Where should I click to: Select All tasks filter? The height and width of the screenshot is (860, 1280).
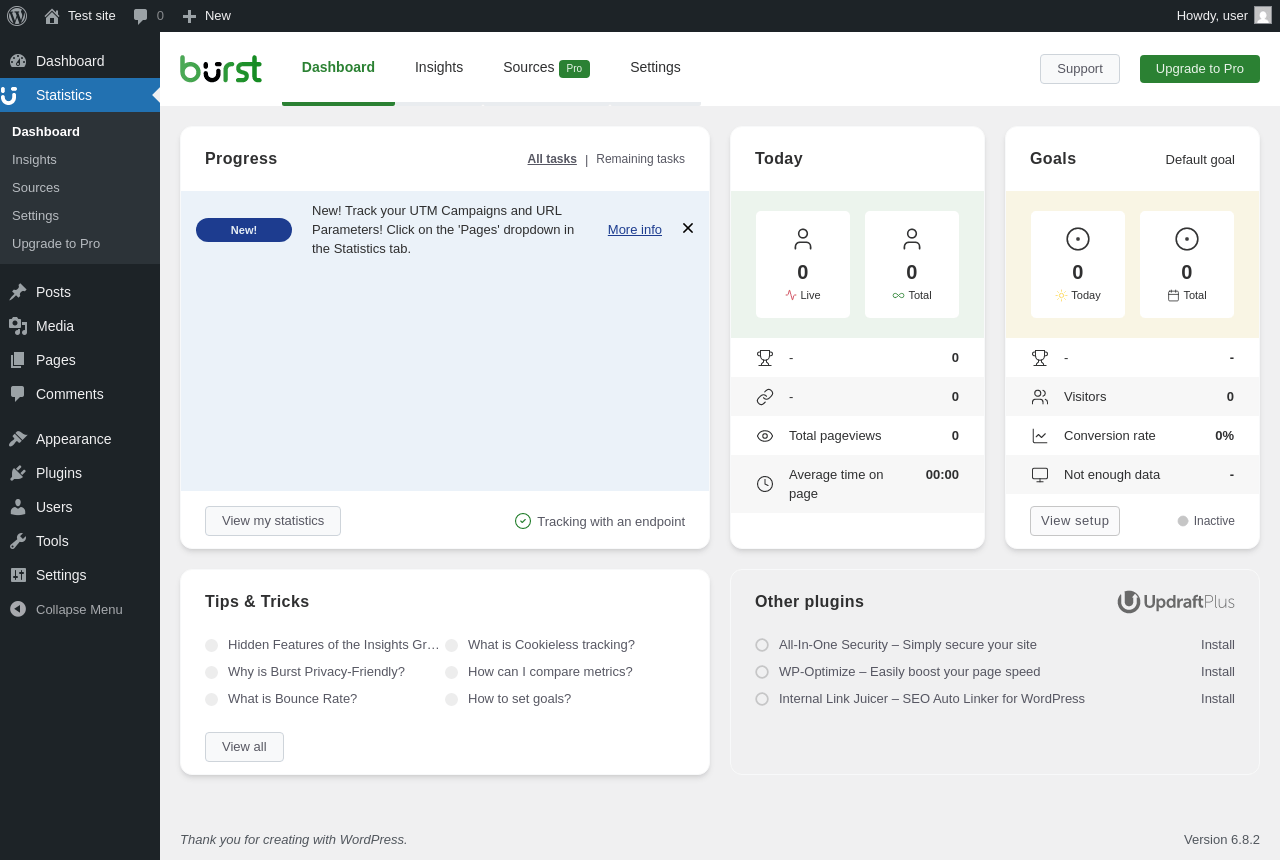click(x=552, y=159)
